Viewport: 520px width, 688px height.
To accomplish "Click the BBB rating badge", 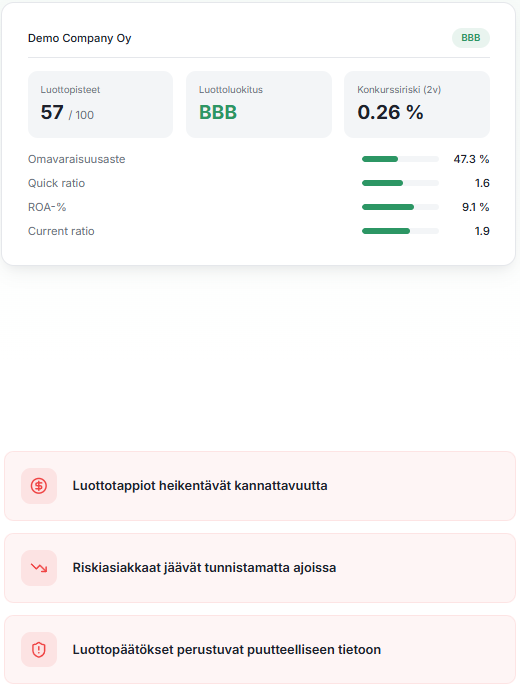I will click(471, 38).
